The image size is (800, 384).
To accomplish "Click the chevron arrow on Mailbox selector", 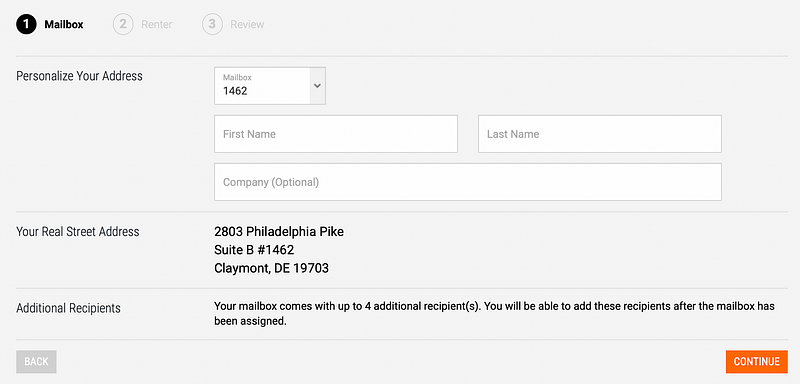I will tap(317, 86).
